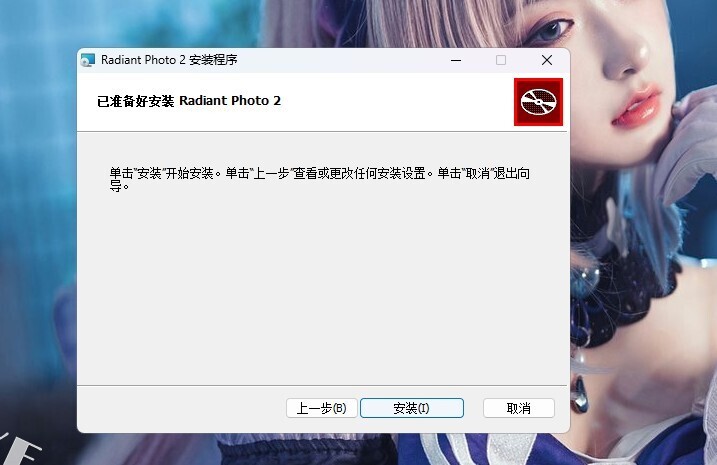Click the small installer icon in title bar
Screen dimensions: 717x465
click(x=88, y=60)
